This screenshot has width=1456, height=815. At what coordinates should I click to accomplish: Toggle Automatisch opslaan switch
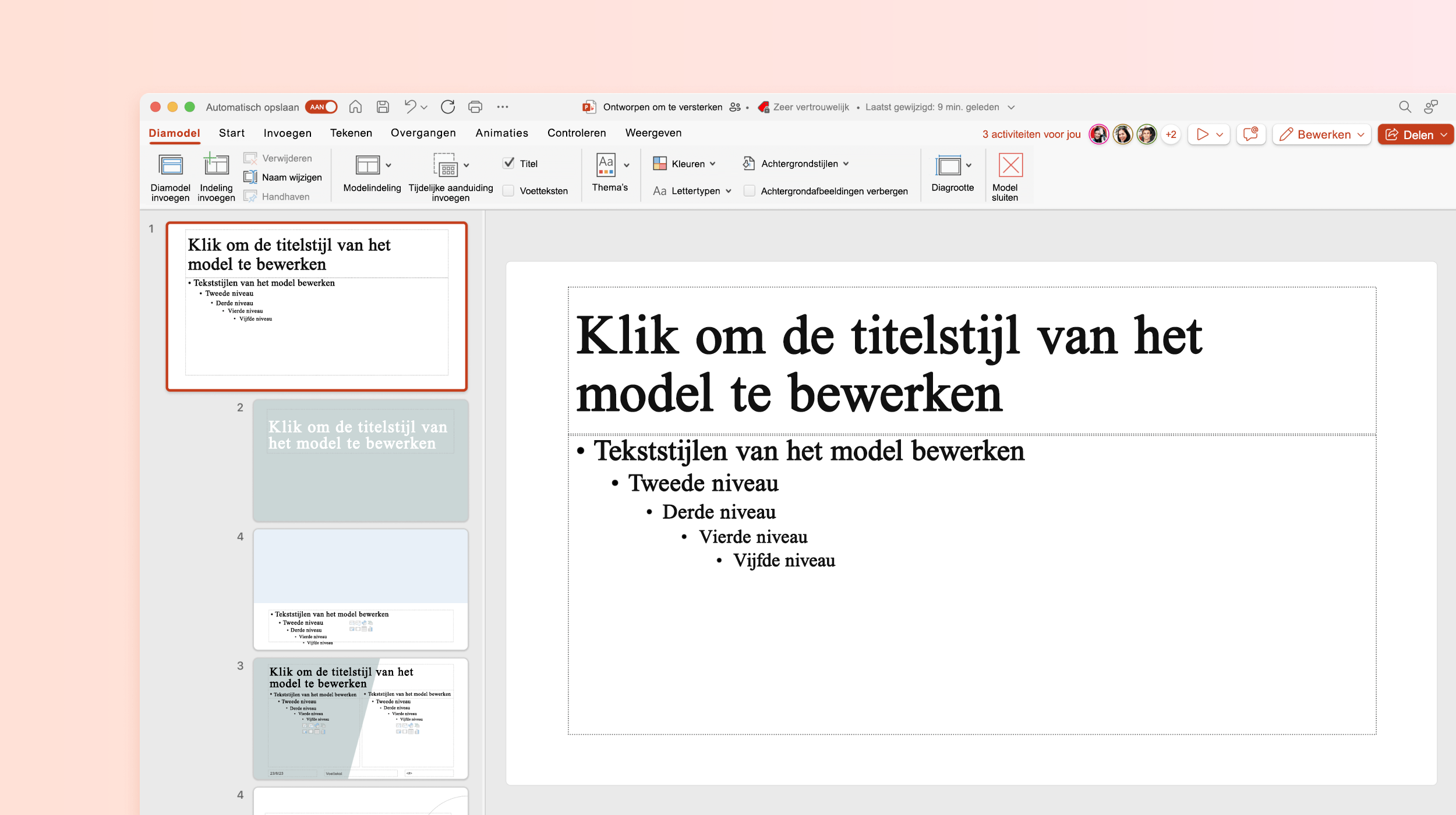[321, 107]
